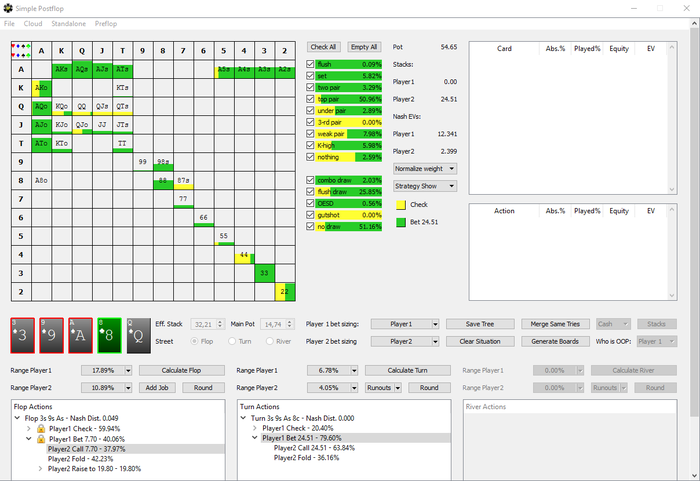Open the Normalize weight dropdown
Screen dimensions: 700x481
coord(425,169)
